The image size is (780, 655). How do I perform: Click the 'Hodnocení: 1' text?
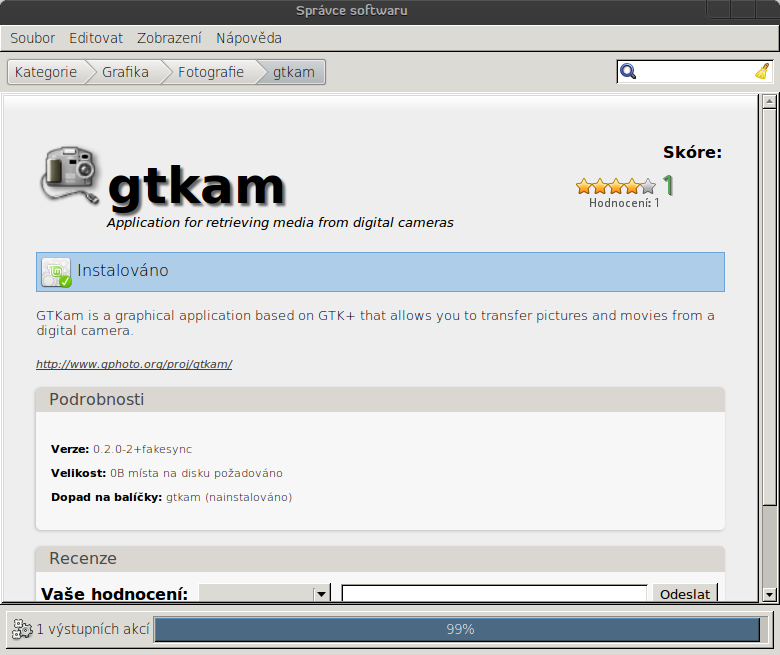(x=624, y=203)
